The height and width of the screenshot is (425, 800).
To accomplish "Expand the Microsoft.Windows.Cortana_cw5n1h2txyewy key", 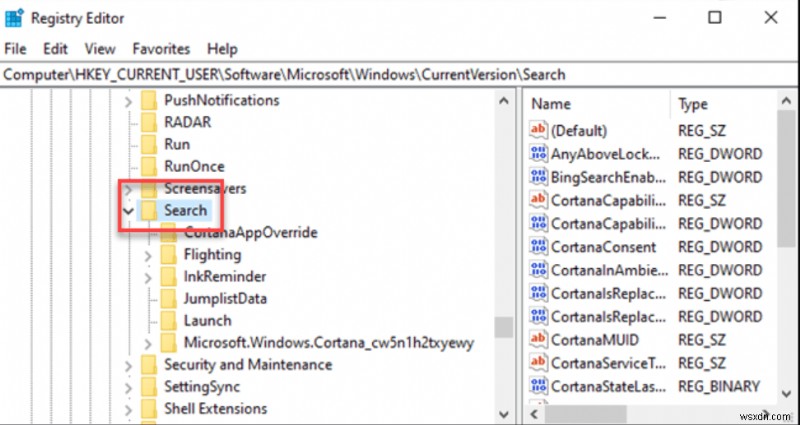I will click(148, 343).
